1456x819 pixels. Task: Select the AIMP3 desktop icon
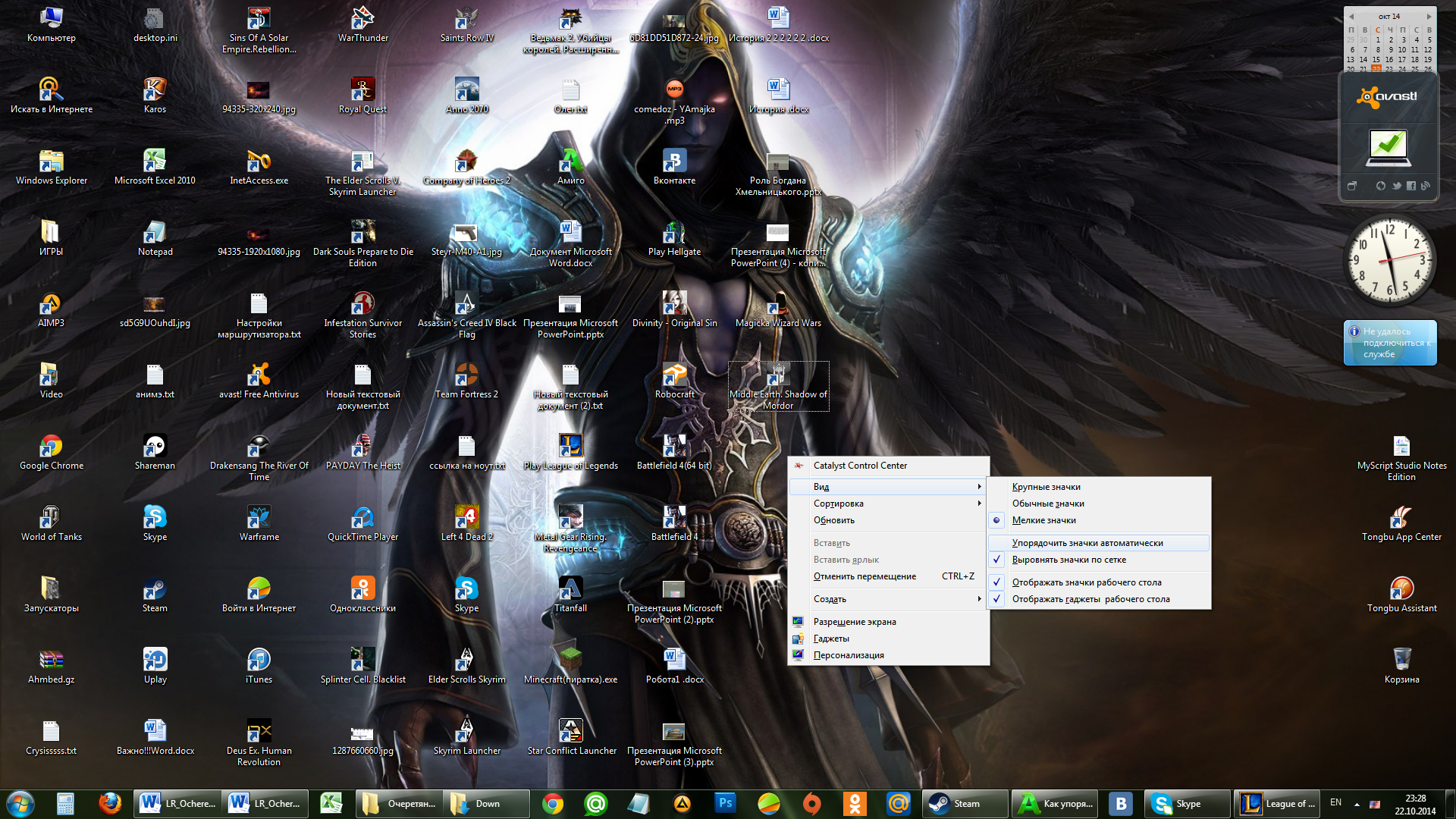[x=52, y=309]
